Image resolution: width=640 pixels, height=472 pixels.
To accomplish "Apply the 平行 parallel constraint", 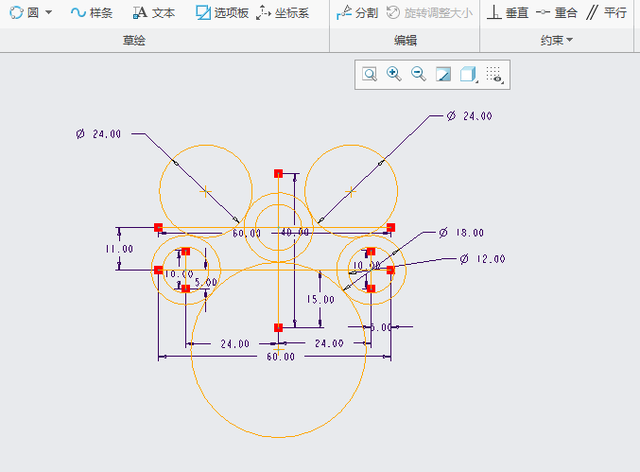I will click(606, 13).
